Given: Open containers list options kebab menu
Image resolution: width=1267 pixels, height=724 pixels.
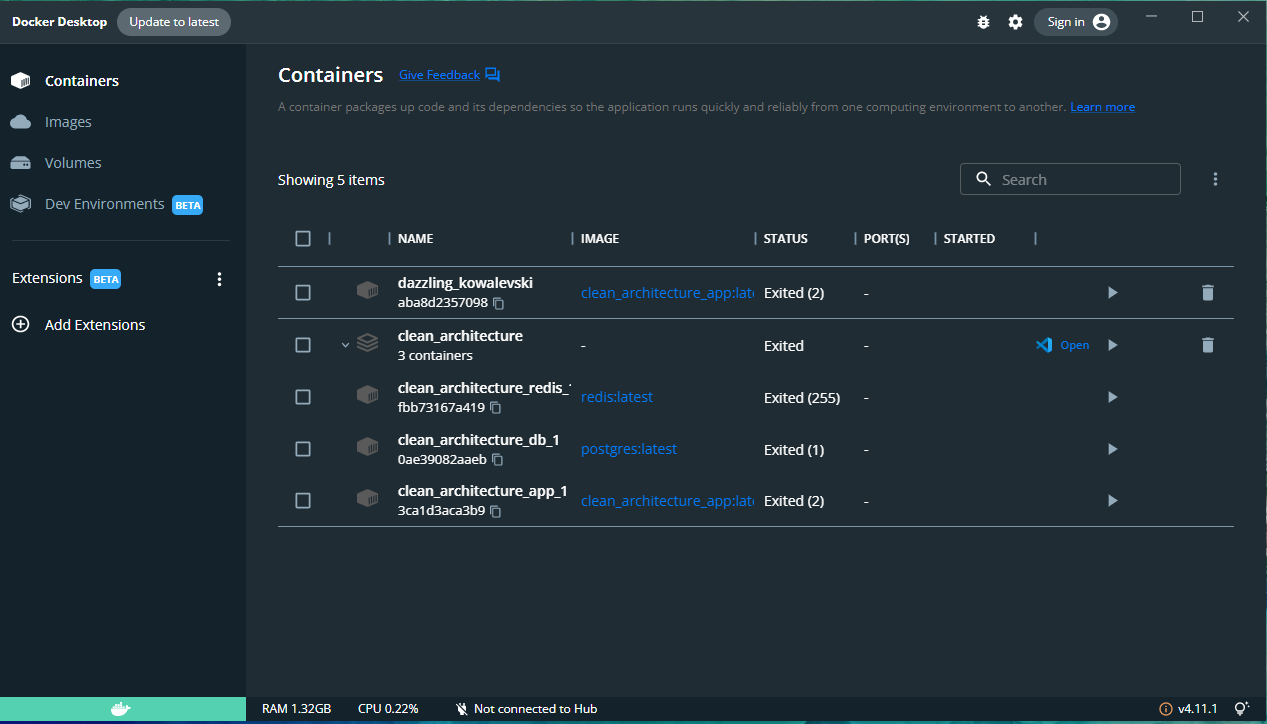Looking at the screenshot, I should 1215,179.
